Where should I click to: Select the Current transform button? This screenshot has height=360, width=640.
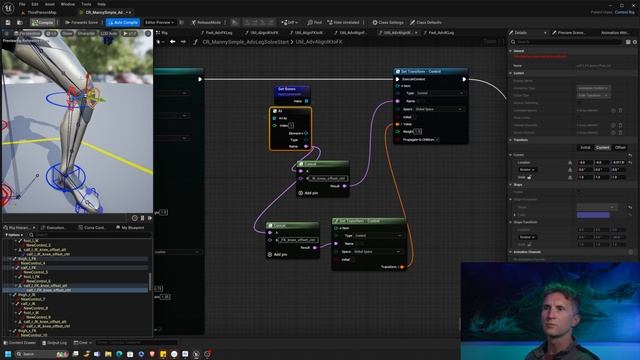tap(602, 148)
